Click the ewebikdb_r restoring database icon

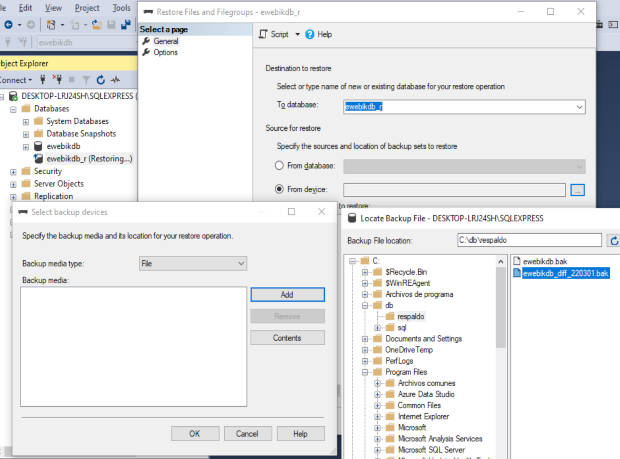point(38,159)
